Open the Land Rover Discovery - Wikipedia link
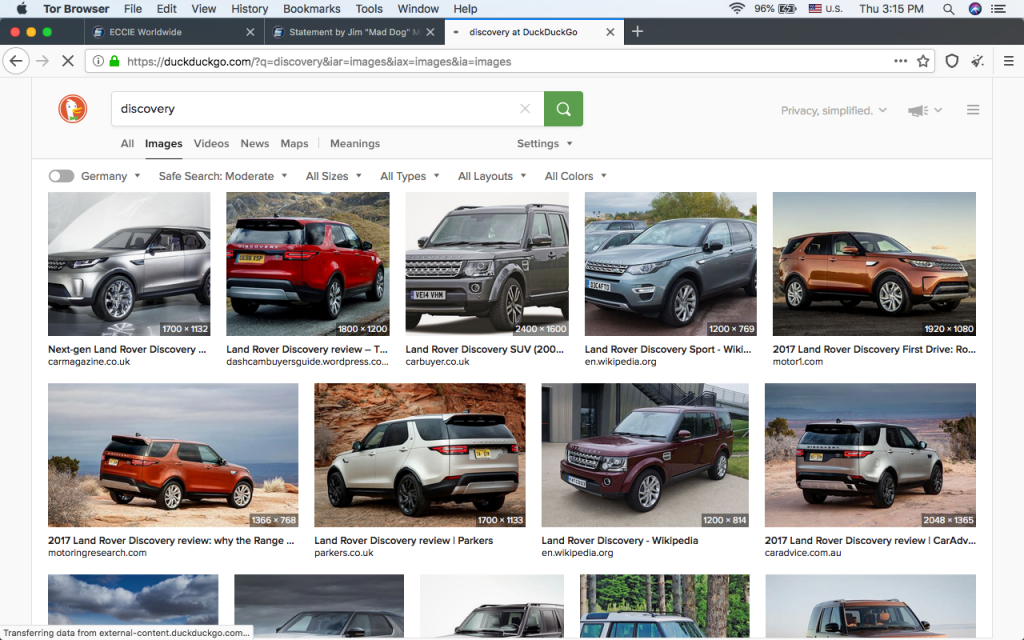The height and width of the screenshot is (640, 1024). point(620,541)
